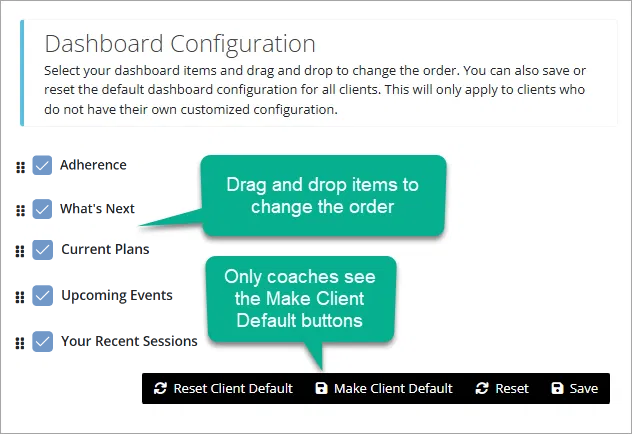This screenshot has height=434, width=632.
Task: Click the drag handle beside Your Recent Sessions
Action: point(20,343)
